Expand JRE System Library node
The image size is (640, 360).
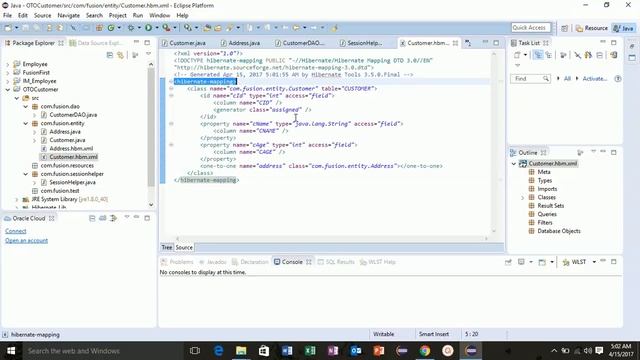pos(17,199)
